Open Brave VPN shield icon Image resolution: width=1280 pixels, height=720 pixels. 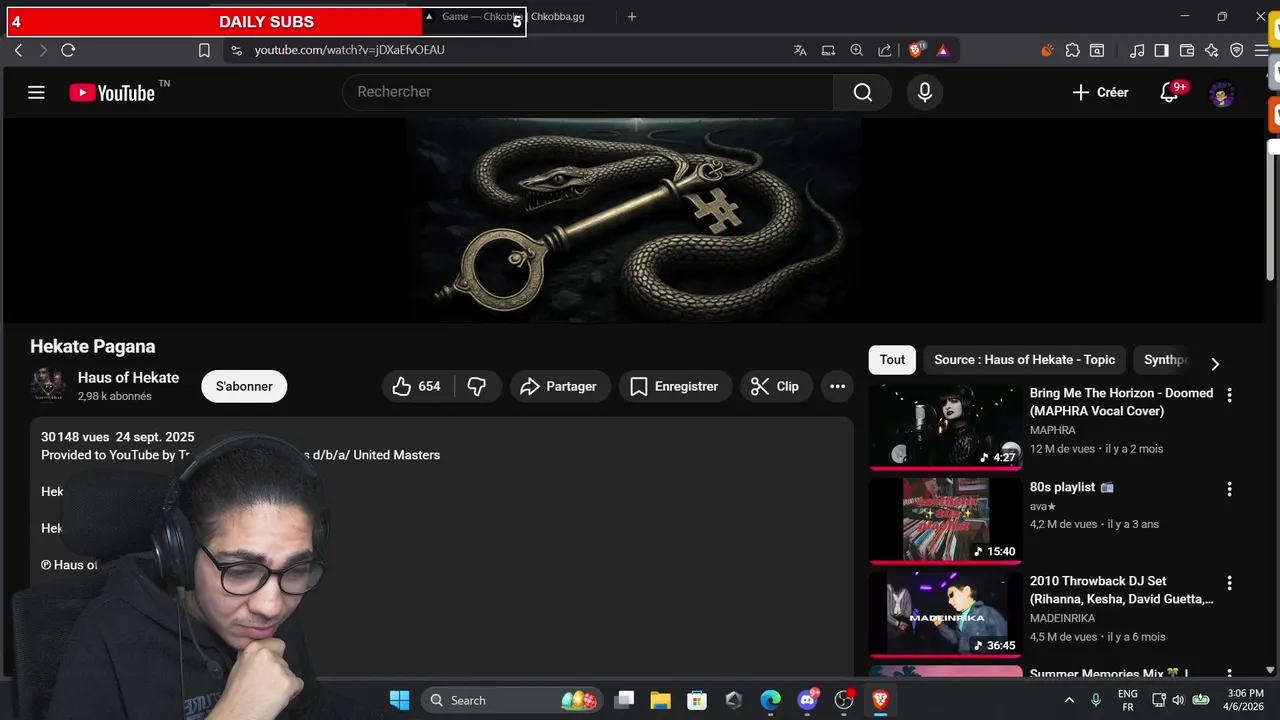tap(1237, 50)
